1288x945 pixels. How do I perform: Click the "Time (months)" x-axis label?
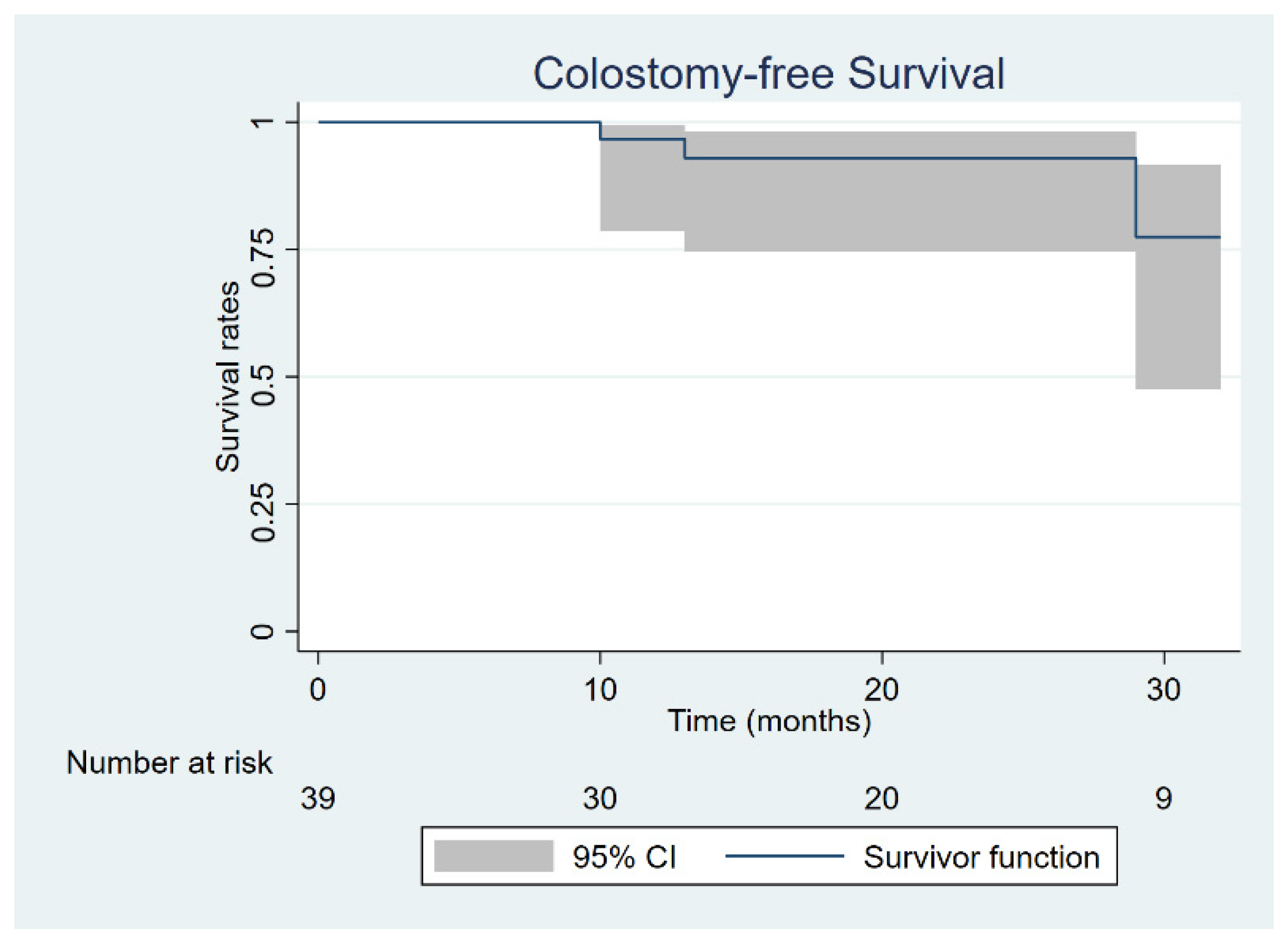(x=768, y=721)
